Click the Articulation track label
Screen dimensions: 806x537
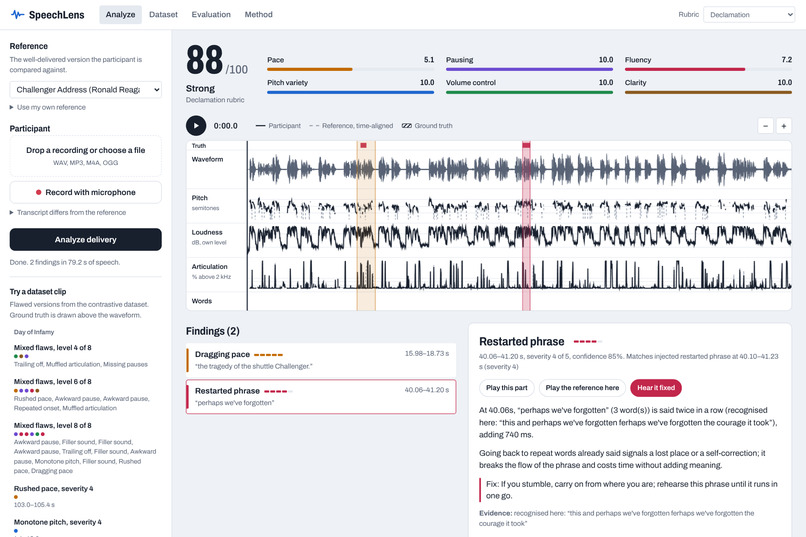(x=209, y=267)
